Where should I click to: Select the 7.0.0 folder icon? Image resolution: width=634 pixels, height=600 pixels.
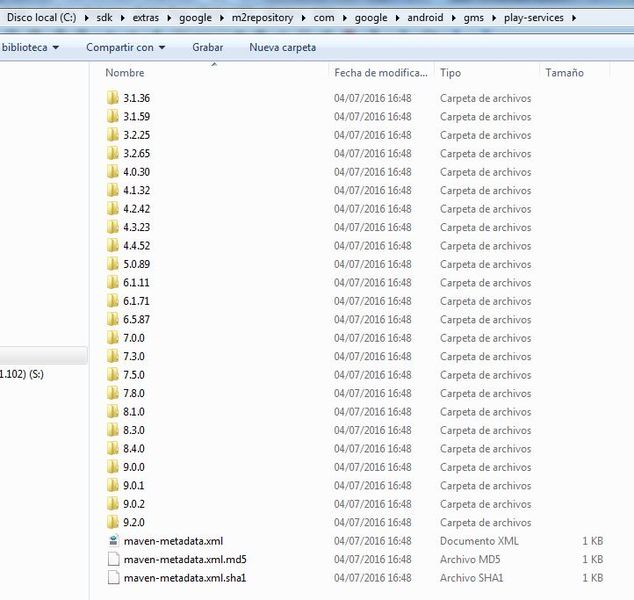pyautogui.click(x=113, y=338)
